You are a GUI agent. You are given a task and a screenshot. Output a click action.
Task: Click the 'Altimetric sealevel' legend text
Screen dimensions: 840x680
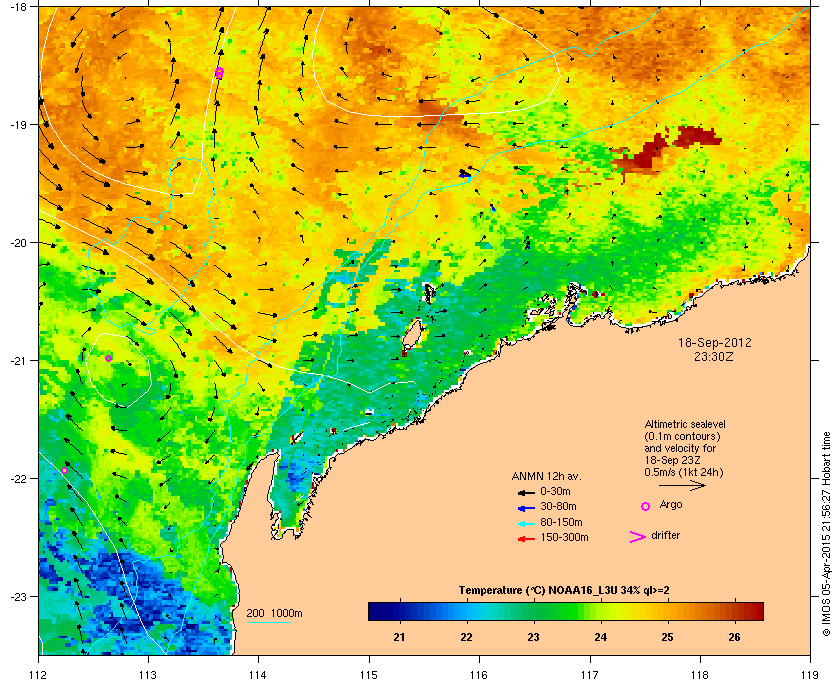(x=685, y=424)
